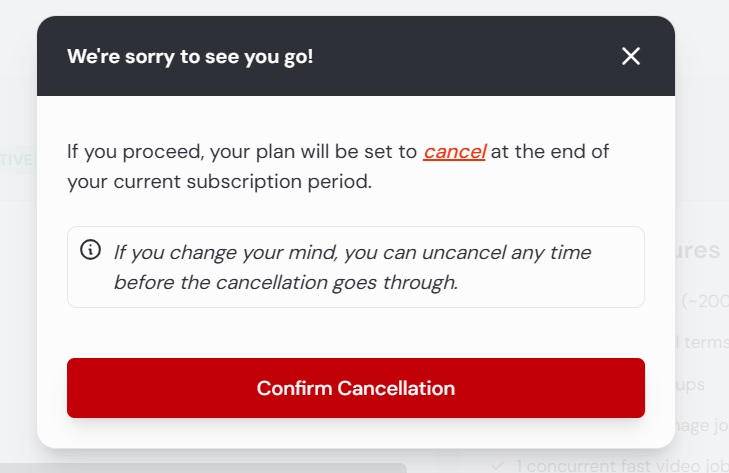Click the faded "ups" feature line

690,385
